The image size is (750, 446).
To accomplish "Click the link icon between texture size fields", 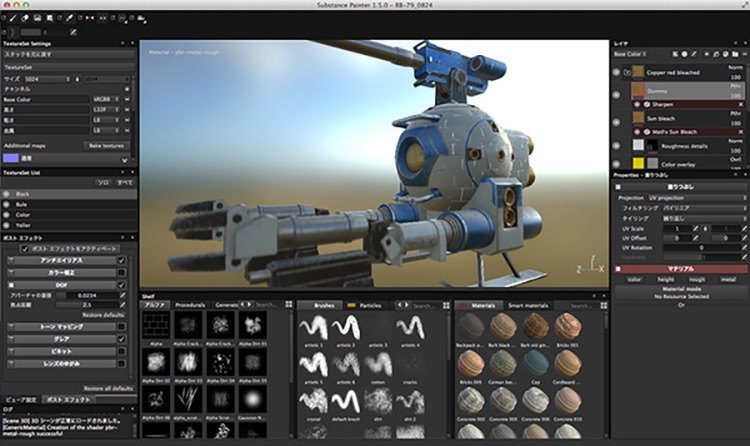I will click(77, 79).
